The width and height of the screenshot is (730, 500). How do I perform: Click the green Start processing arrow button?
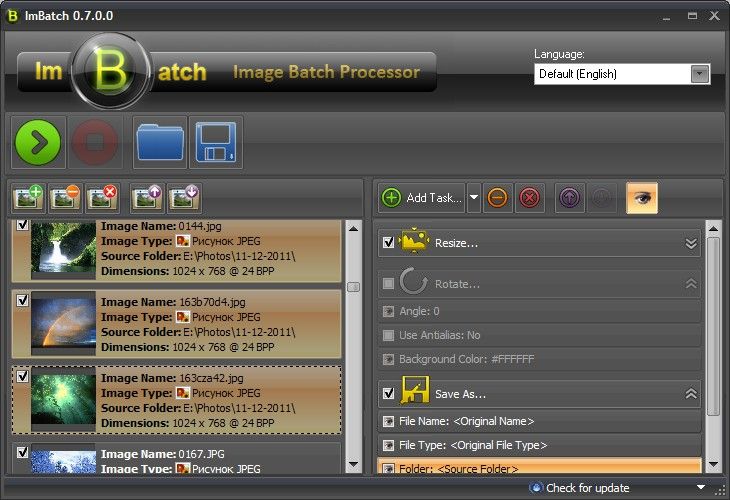tap(38, 143)
